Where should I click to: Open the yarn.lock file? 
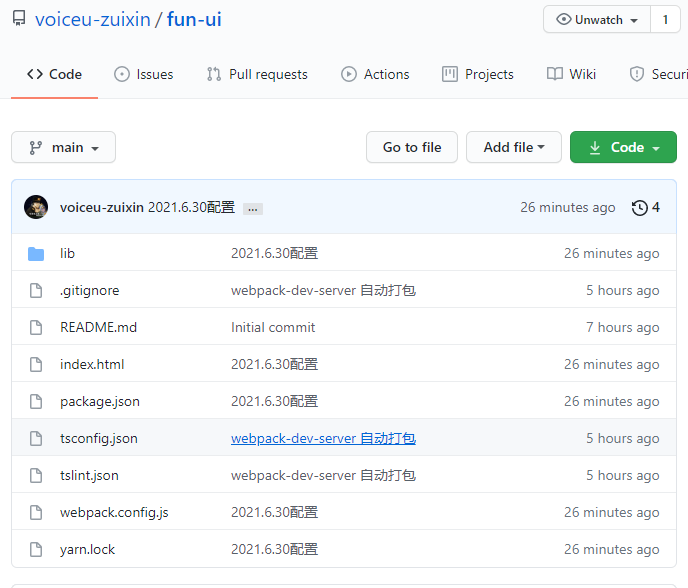[x=87, y=549]
